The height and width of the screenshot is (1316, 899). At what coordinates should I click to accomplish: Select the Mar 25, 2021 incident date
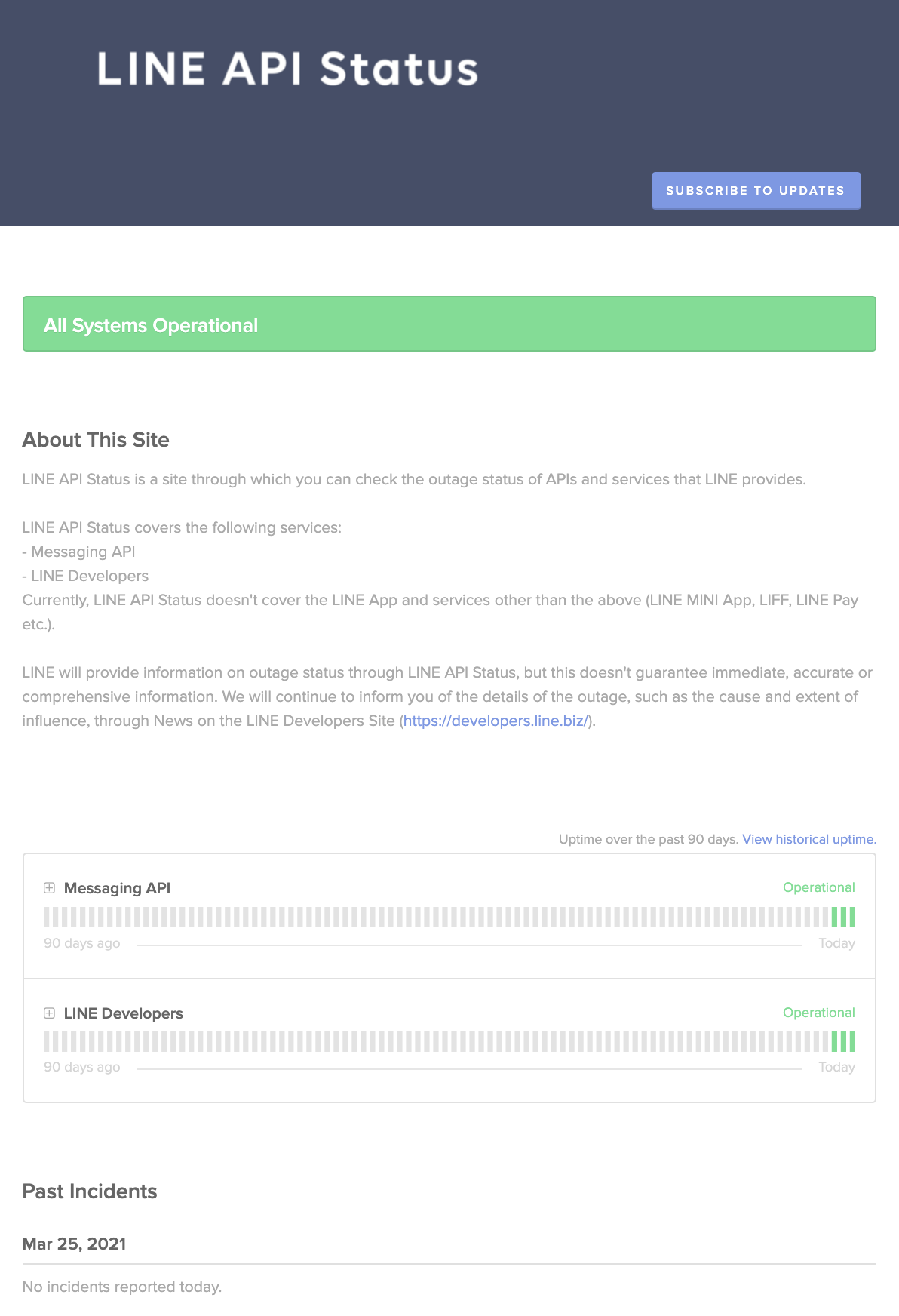[74, 1244]
